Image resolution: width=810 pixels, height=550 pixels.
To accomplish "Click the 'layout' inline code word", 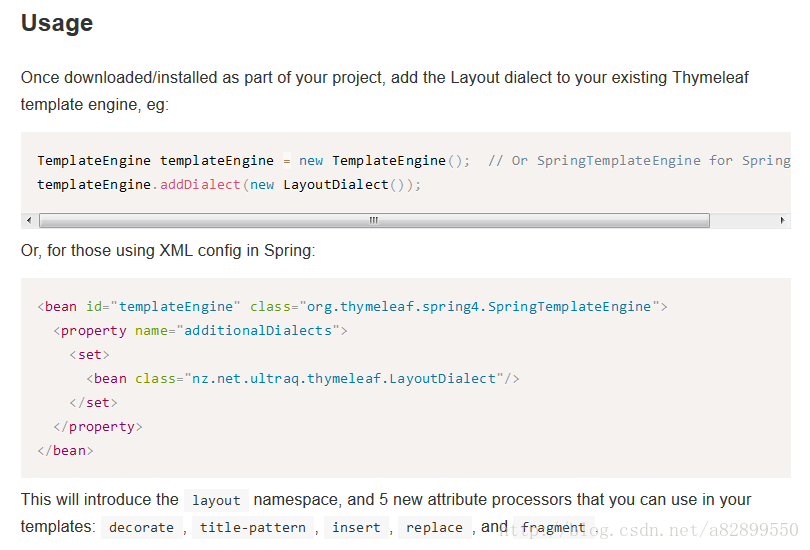I will click(x=216, y=500).
